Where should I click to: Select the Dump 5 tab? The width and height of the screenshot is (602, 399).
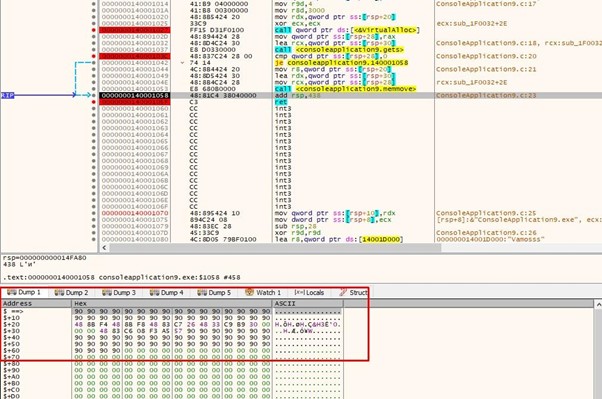(x=214, y=293)
